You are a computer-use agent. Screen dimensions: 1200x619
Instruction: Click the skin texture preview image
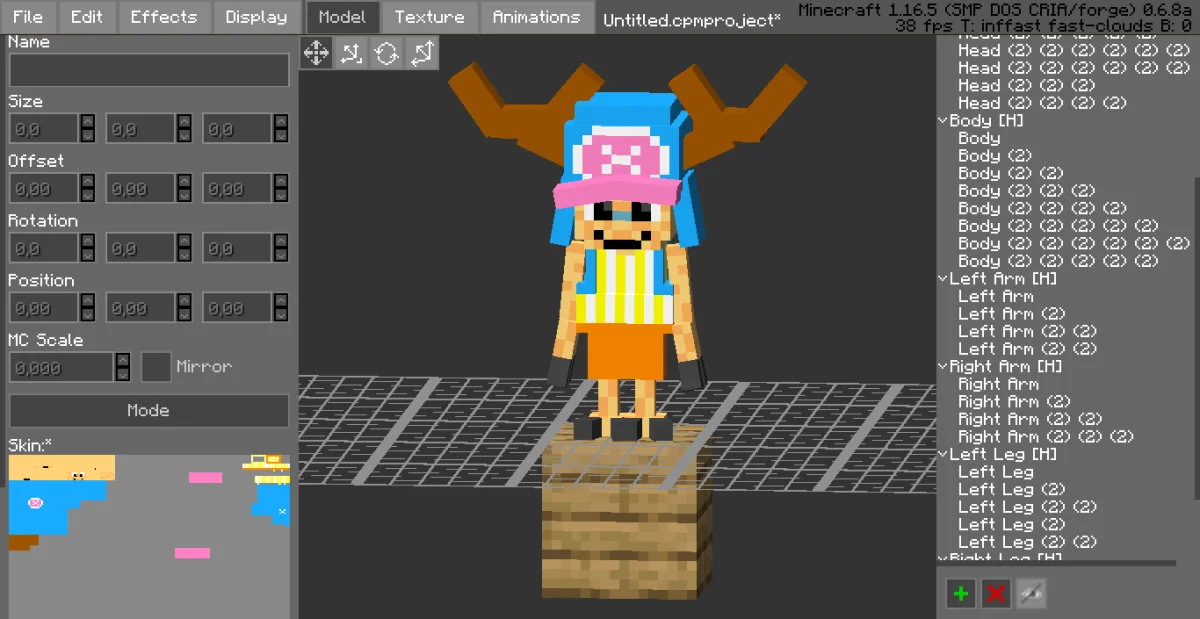149,537
